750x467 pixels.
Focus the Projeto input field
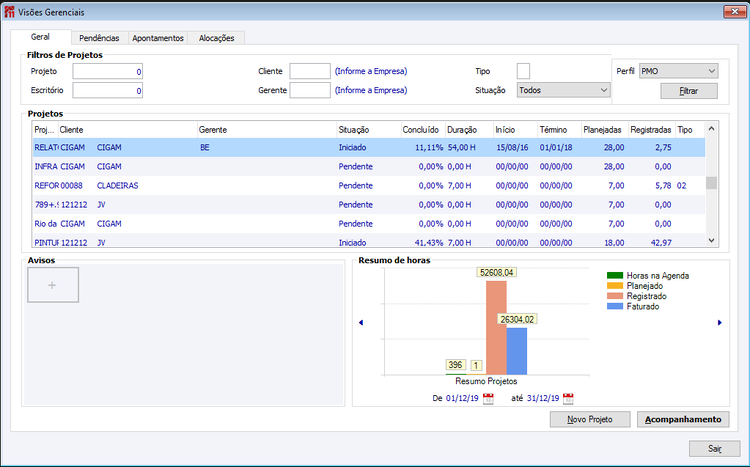click(x=108, y=71)
